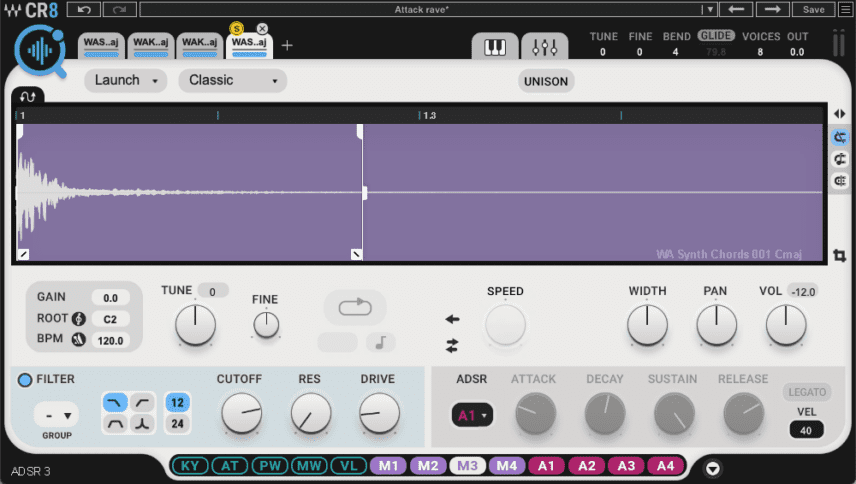Click the BPM detect metronome icon
The width and height of the screenshot is (856, 484).
point(79,339)
